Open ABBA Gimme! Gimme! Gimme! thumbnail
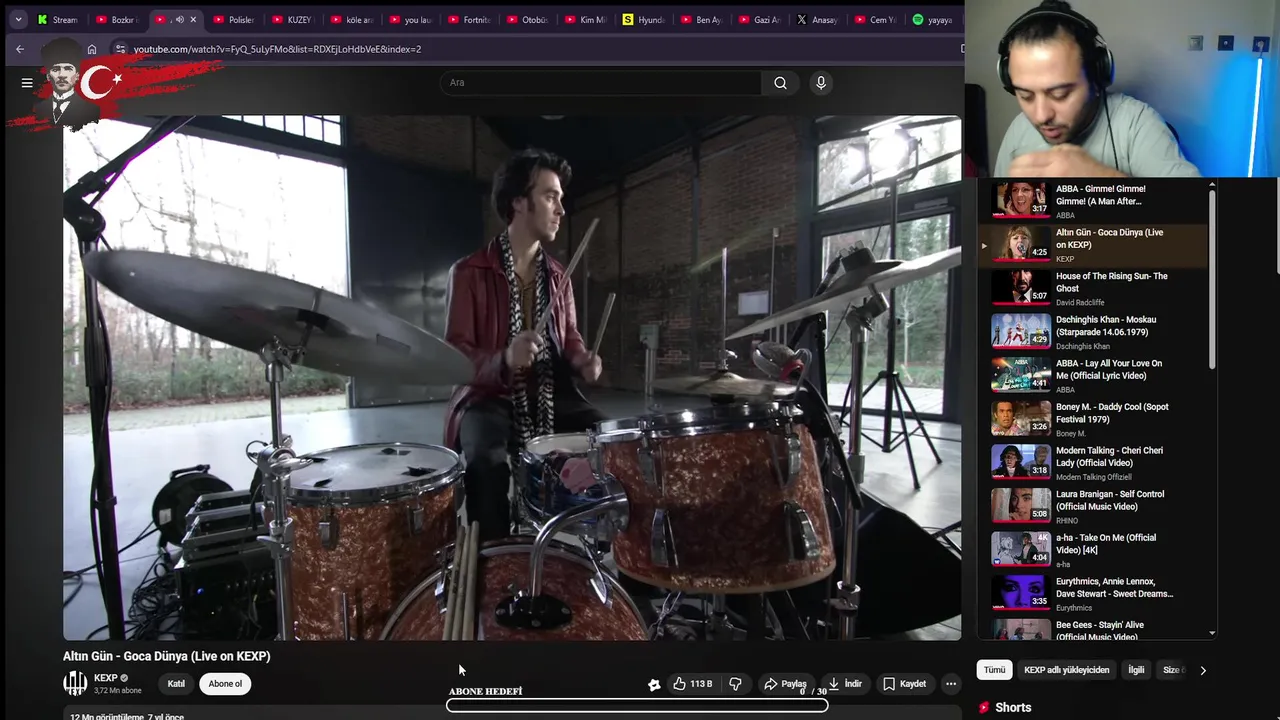This screenshot has height=720, width=1280. tap(1021, 200)
